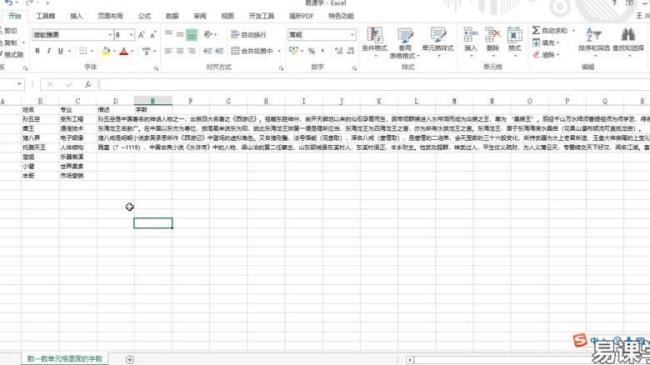
Task: Click the decrease indent icon
Action: [208, 51]
